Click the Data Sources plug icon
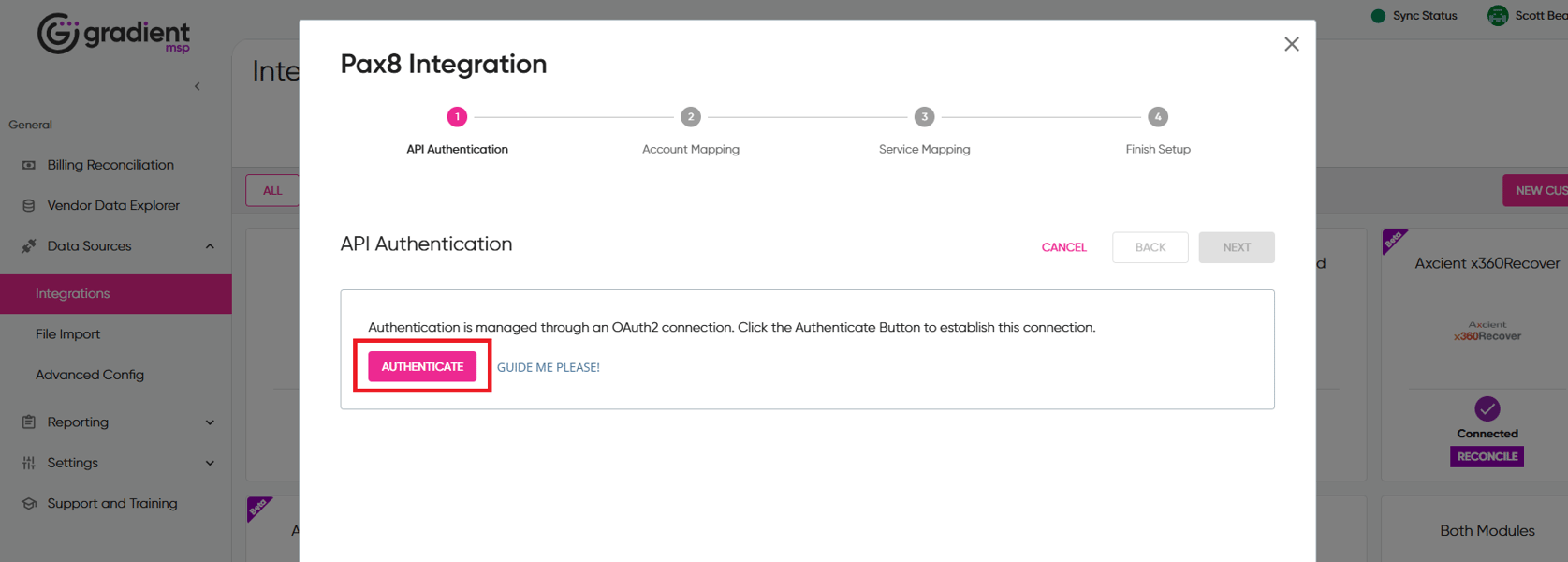 pyautogui.click(x=29, y=246)
